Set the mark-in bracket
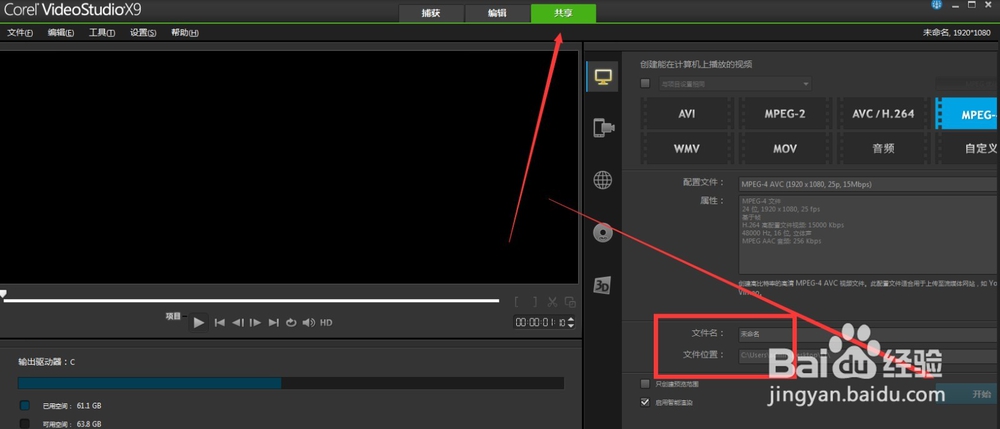Viewport: 1000px width, 429px height. tap(518, 302)
